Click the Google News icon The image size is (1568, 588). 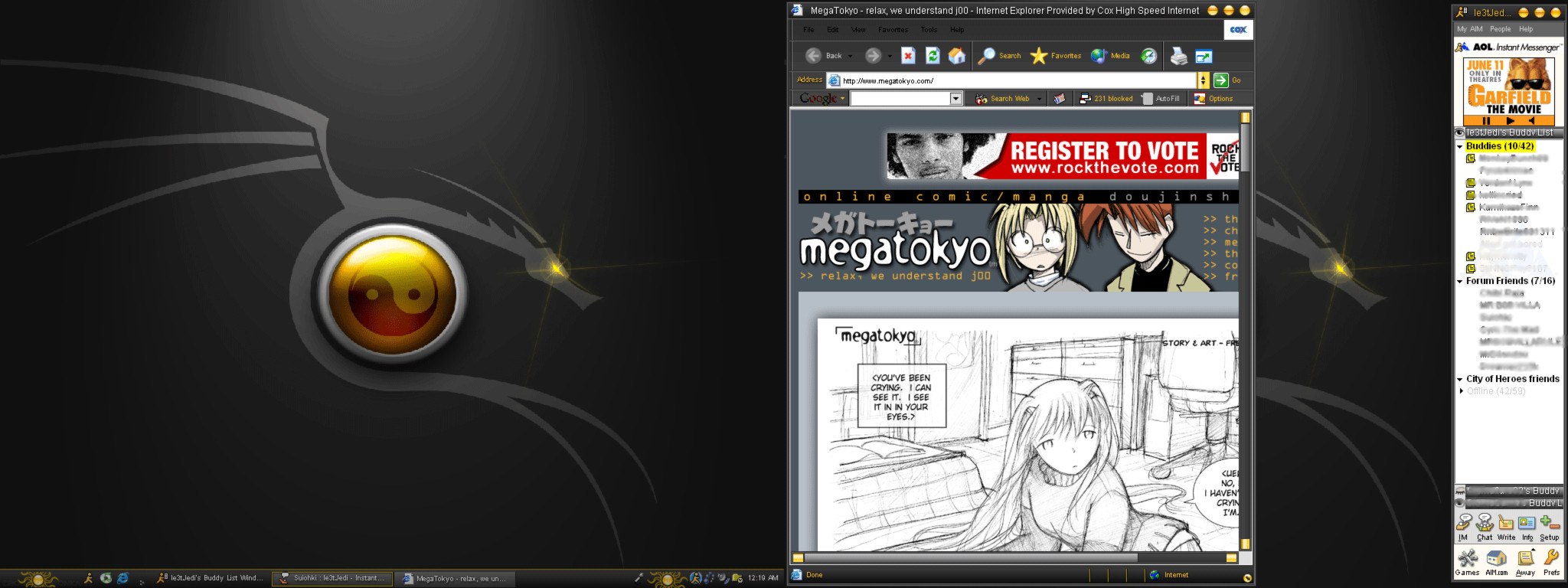(x=1060, y=98)
